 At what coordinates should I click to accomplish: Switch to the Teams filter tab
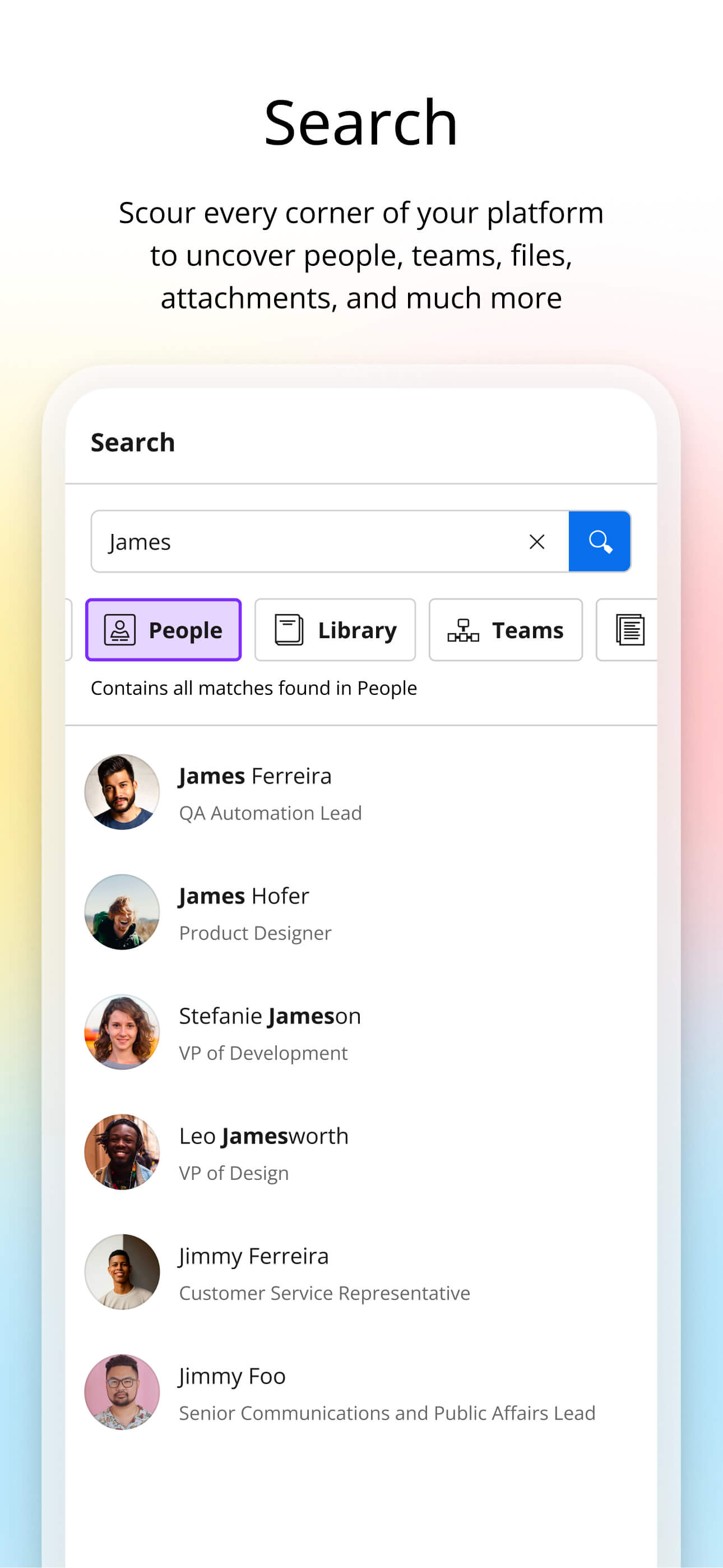[505, 629]
